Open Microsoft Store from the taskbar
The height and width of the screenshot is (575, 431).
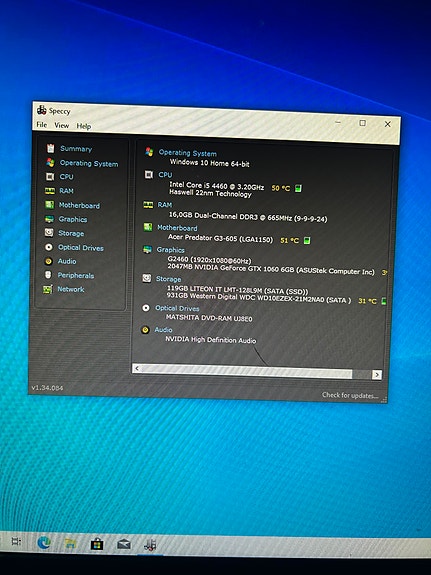[97, 544]
